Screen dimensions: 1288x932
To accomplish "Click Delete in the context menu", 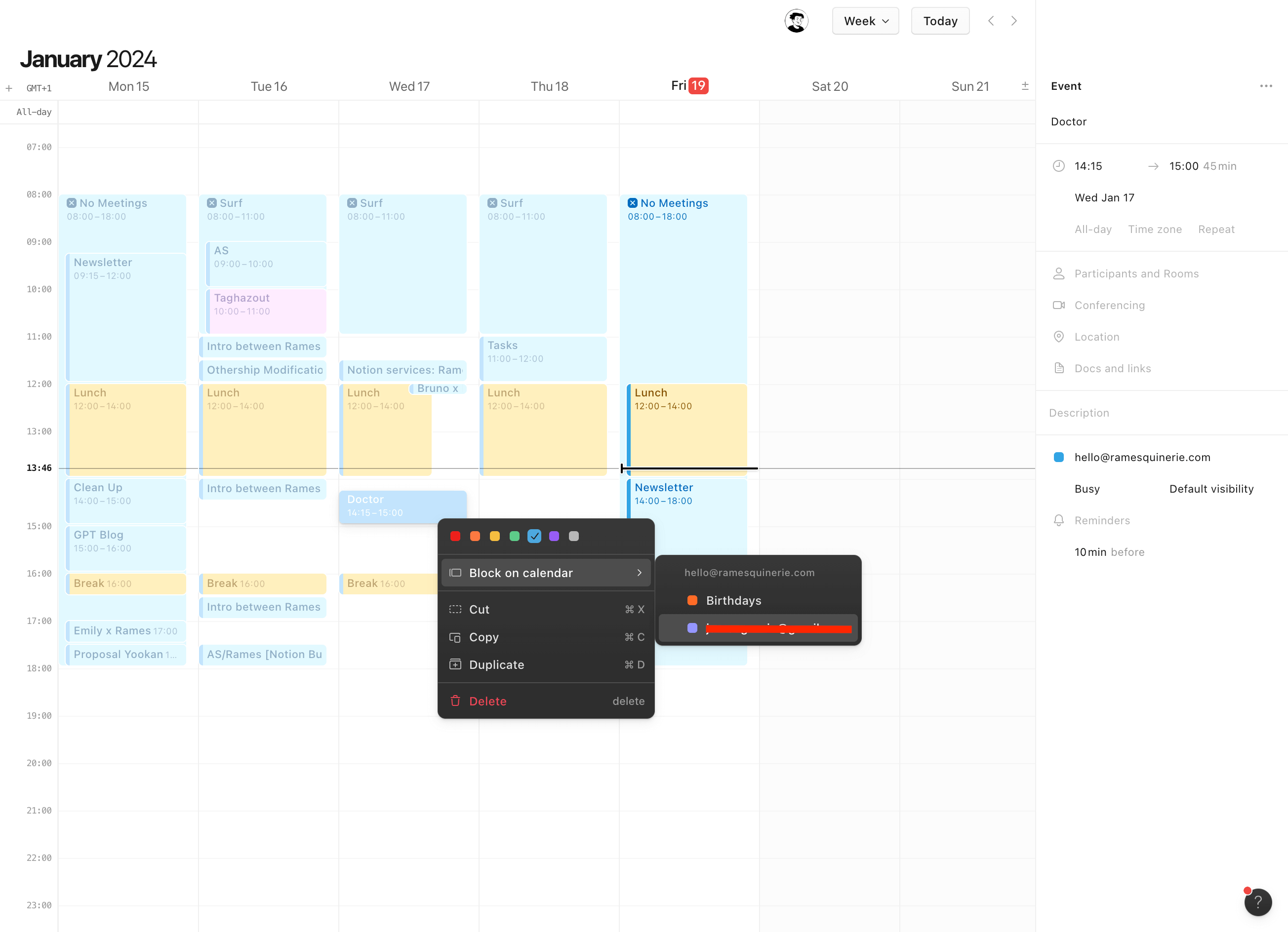I will 487,700.
